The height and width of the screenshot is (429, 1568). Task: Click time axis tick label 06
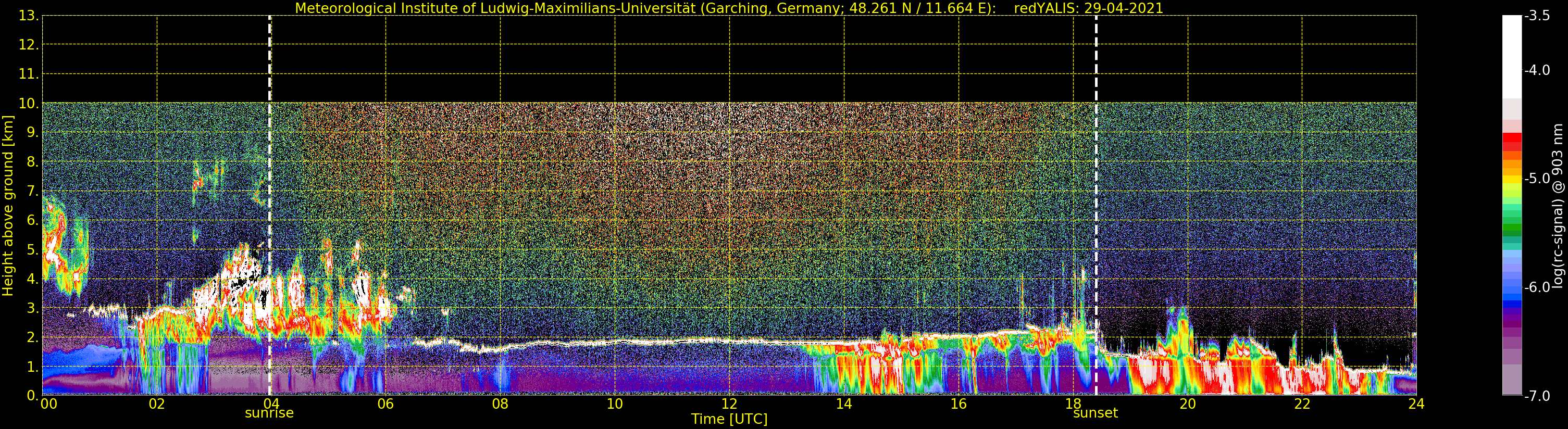click(x=385, y=403)
